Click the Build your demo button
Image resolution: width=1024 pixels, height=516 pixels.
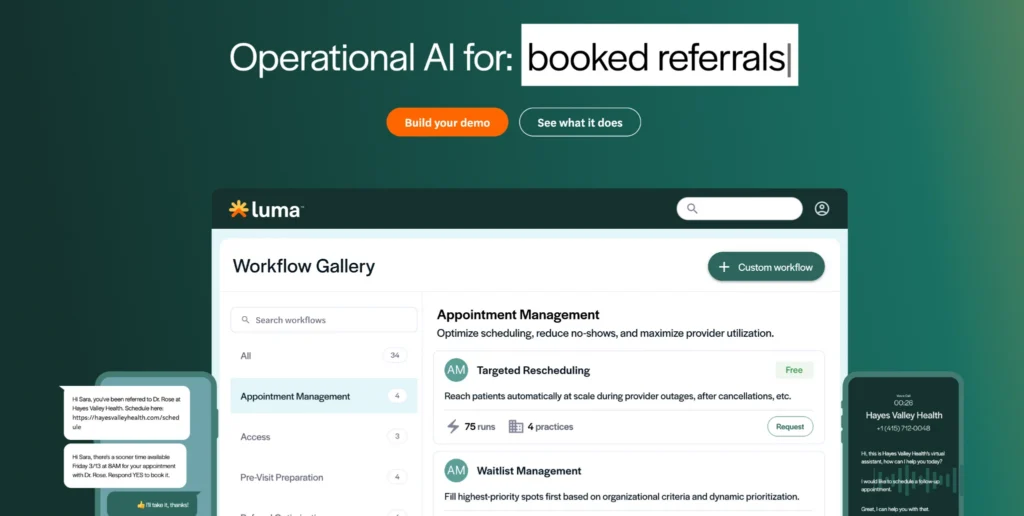pos(447,122)
